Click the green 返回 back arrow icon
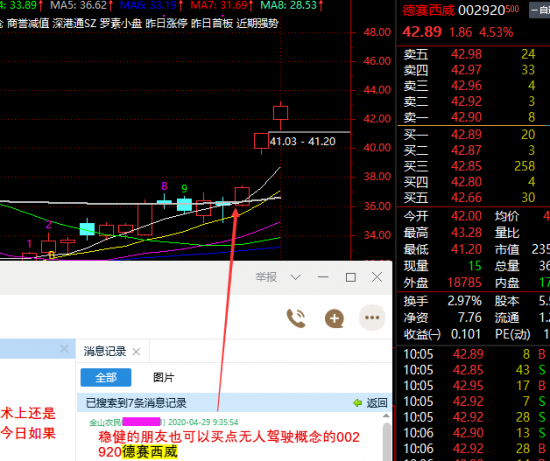 [358, 403]
